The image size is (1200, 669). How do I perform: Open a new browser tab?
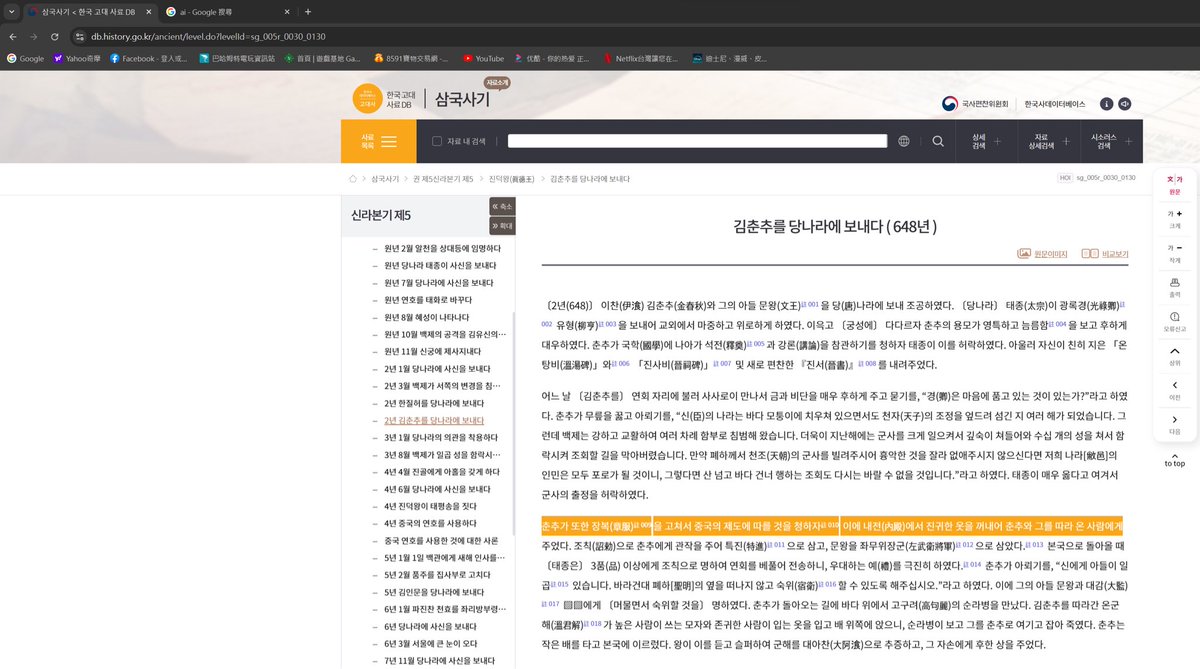point(307,12)
